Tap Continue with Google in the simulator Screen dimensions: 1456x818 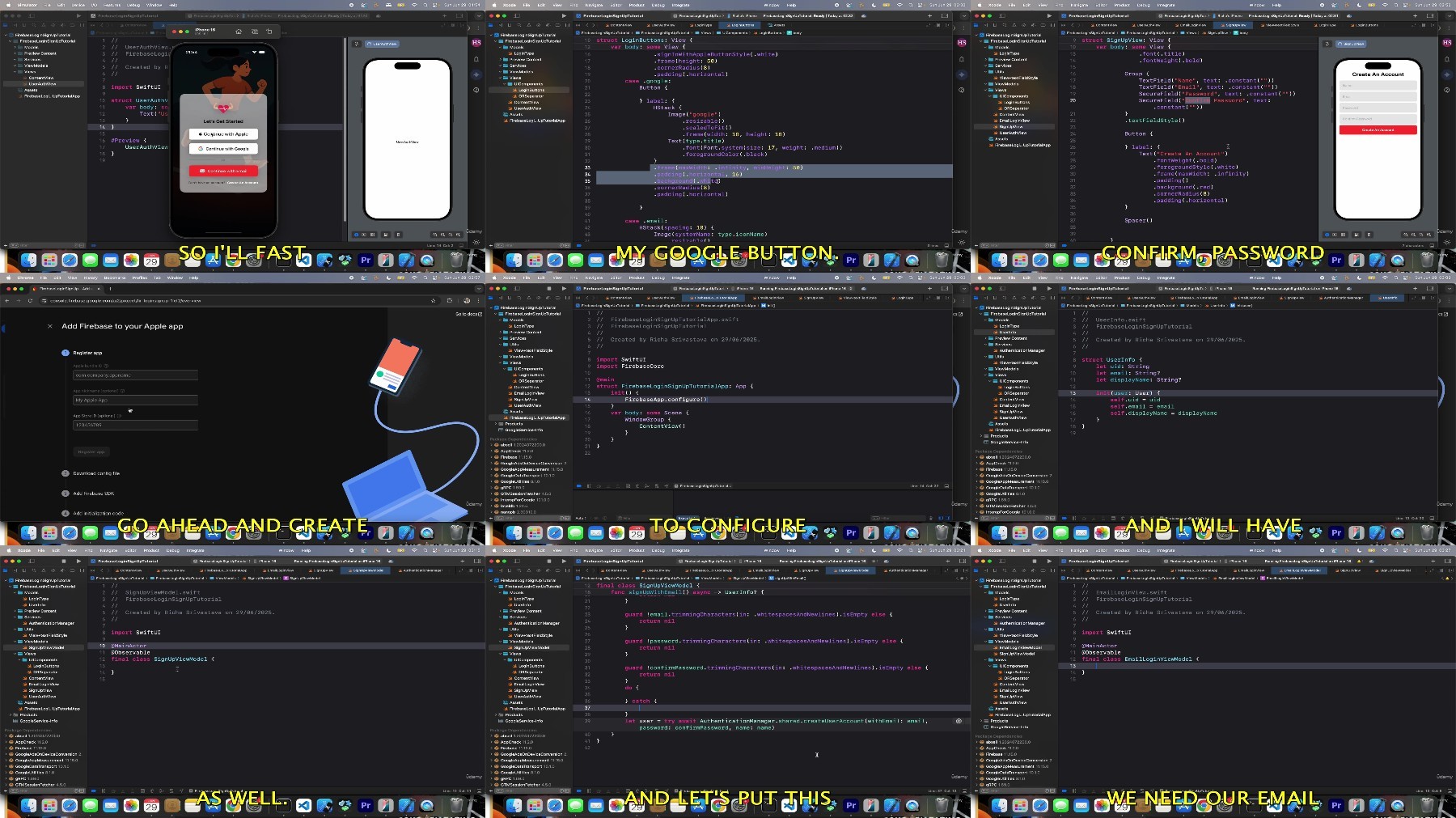tap(223, 149)
